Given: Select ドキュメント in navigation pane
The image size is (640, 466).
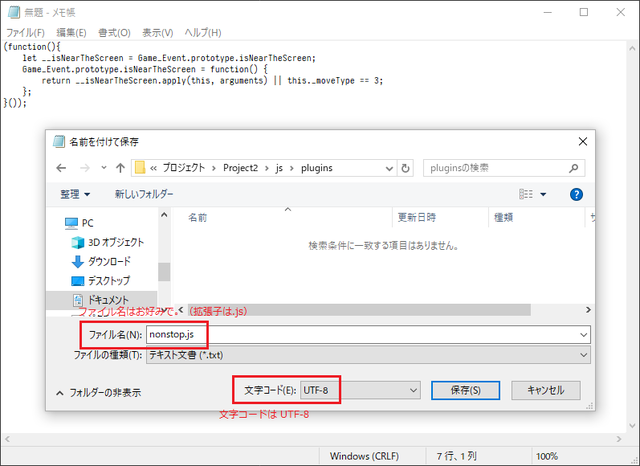Looking at the screenshot, I should (100, 300).
